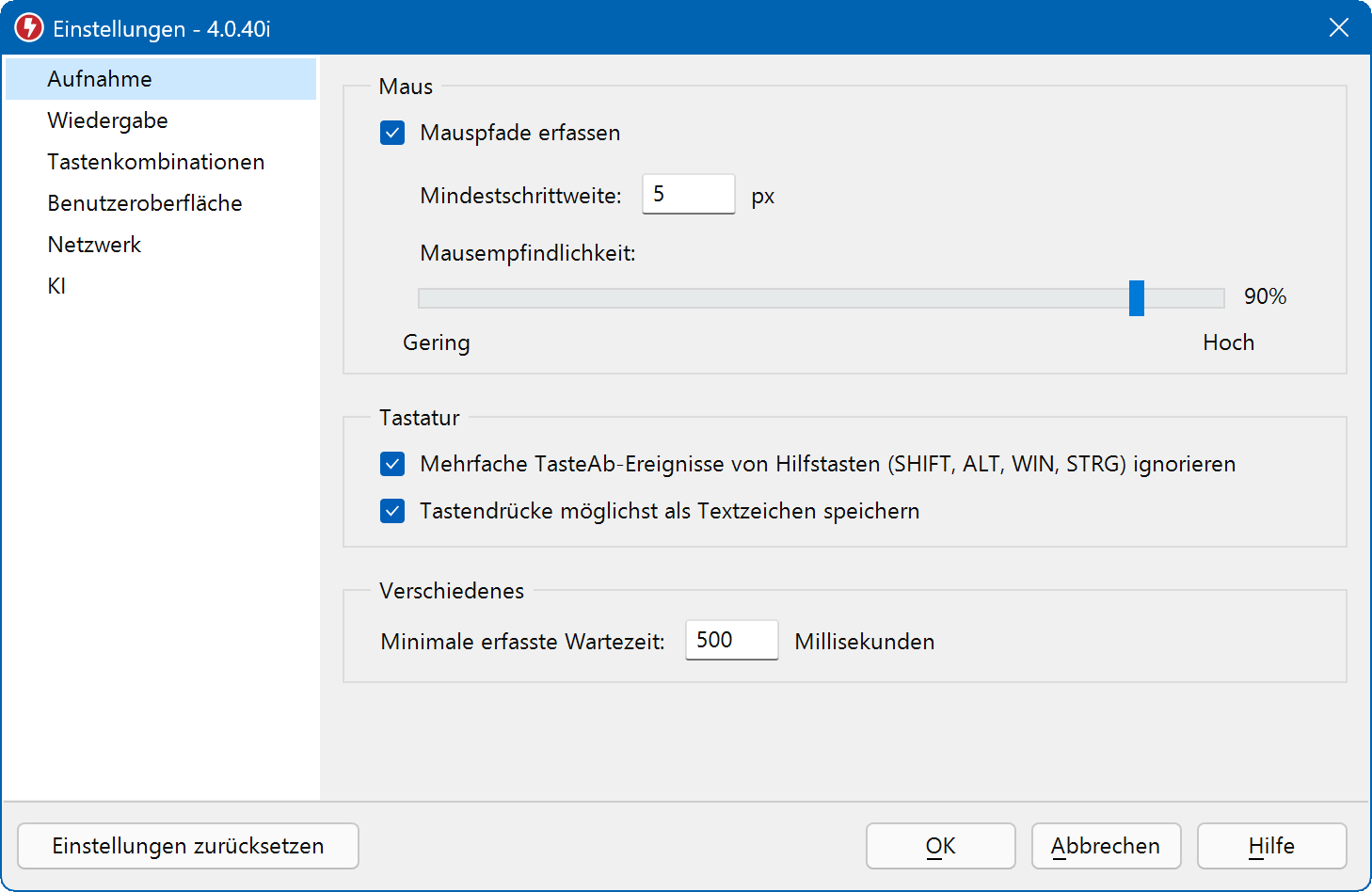Uncheck the Mauspfade erfassen checkbox
The image size is (1372, 892).
[392, 133]
